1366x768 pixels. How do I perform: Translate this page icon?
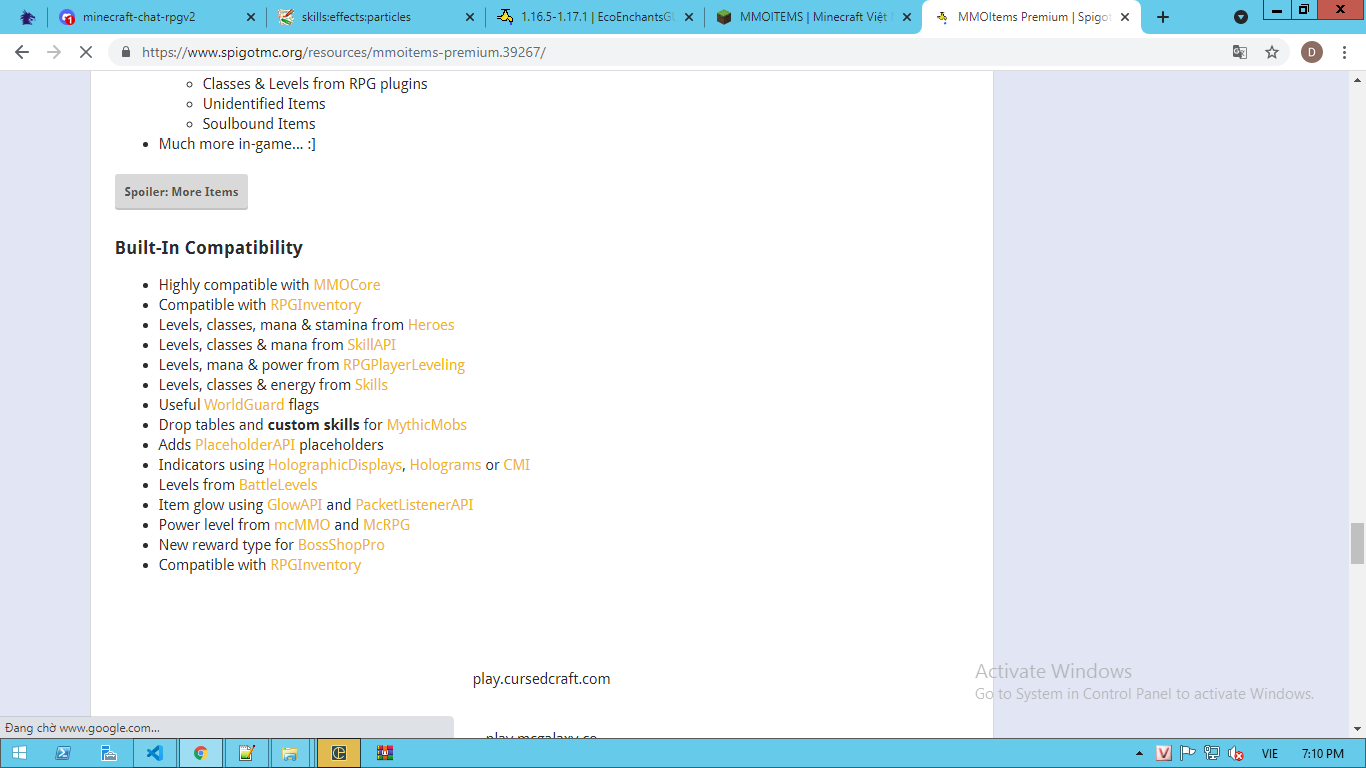pos(1240,52)
